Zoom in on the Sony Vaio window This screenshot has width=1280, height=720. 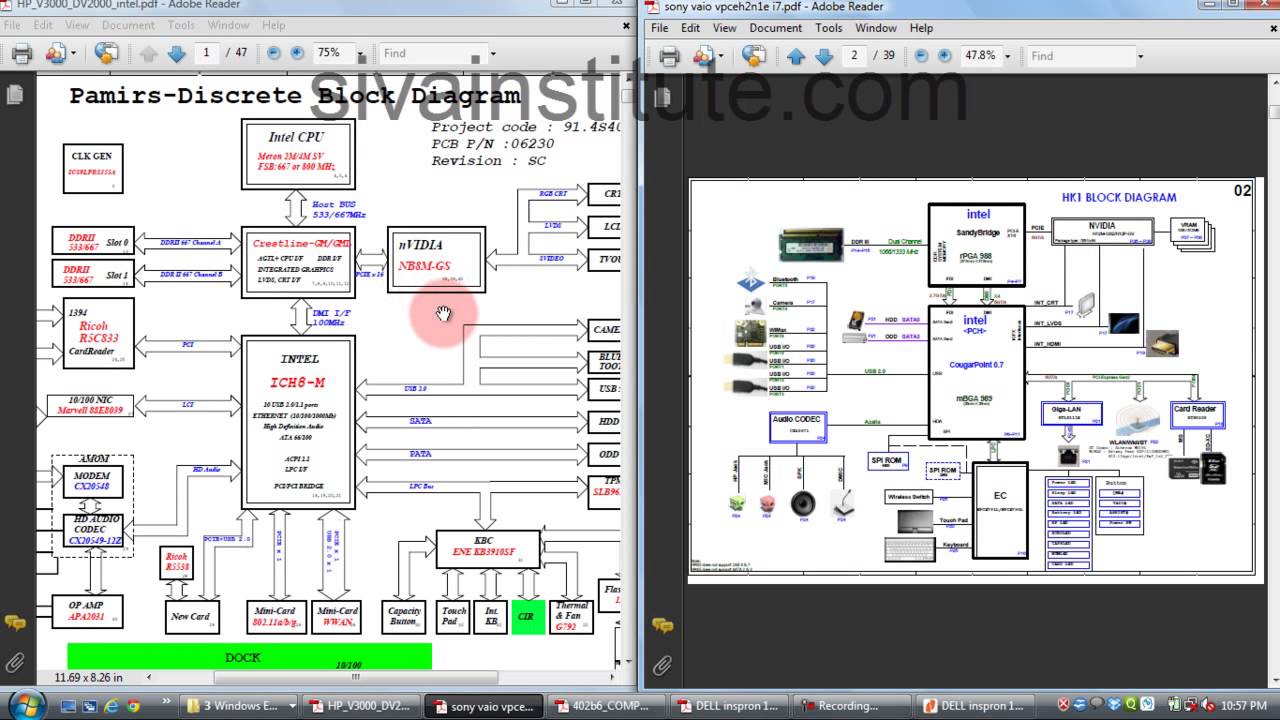pyautogui.click(x=946, y=56)
